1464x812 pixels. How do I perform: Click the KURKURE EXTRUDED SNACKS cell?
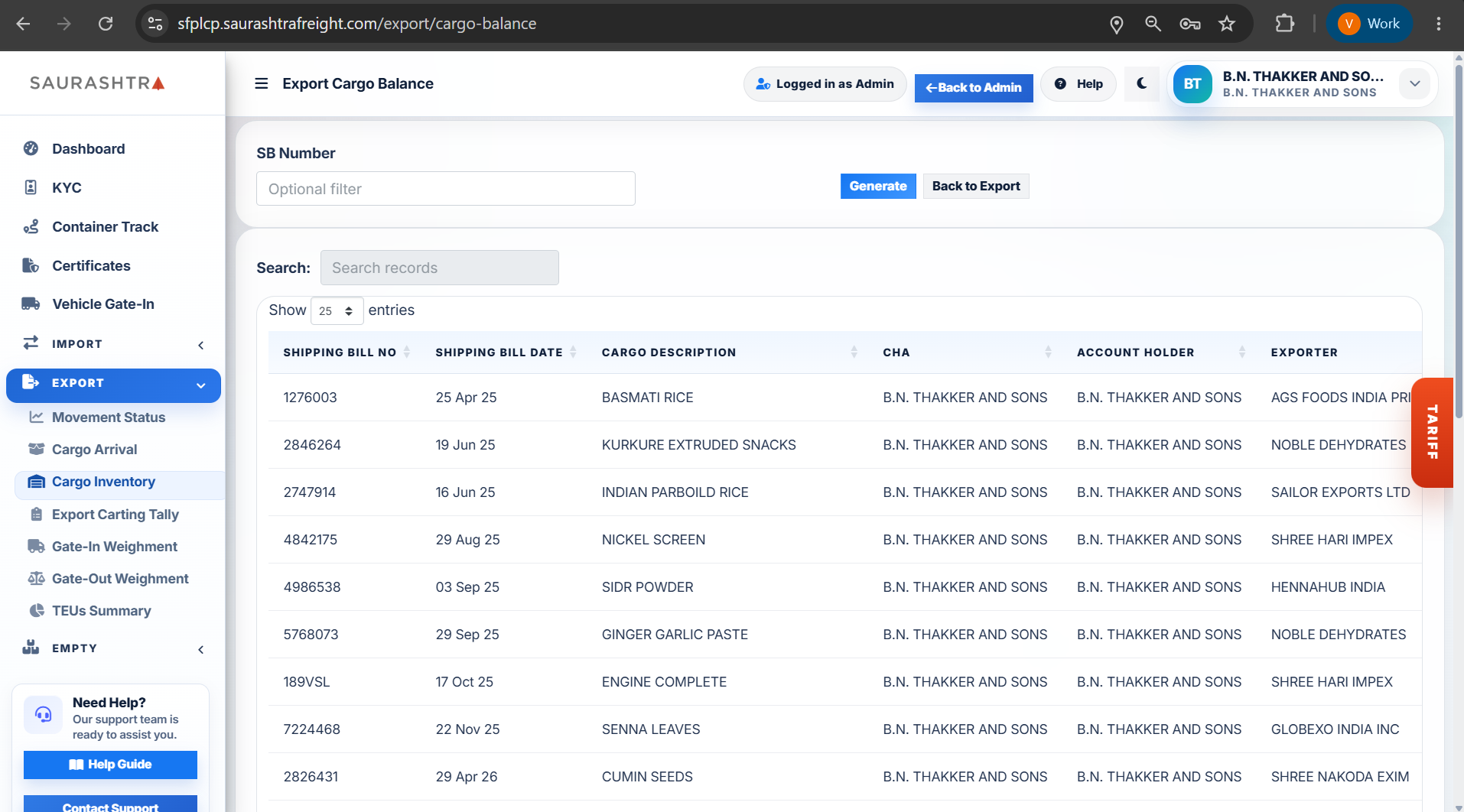point(698,444)
